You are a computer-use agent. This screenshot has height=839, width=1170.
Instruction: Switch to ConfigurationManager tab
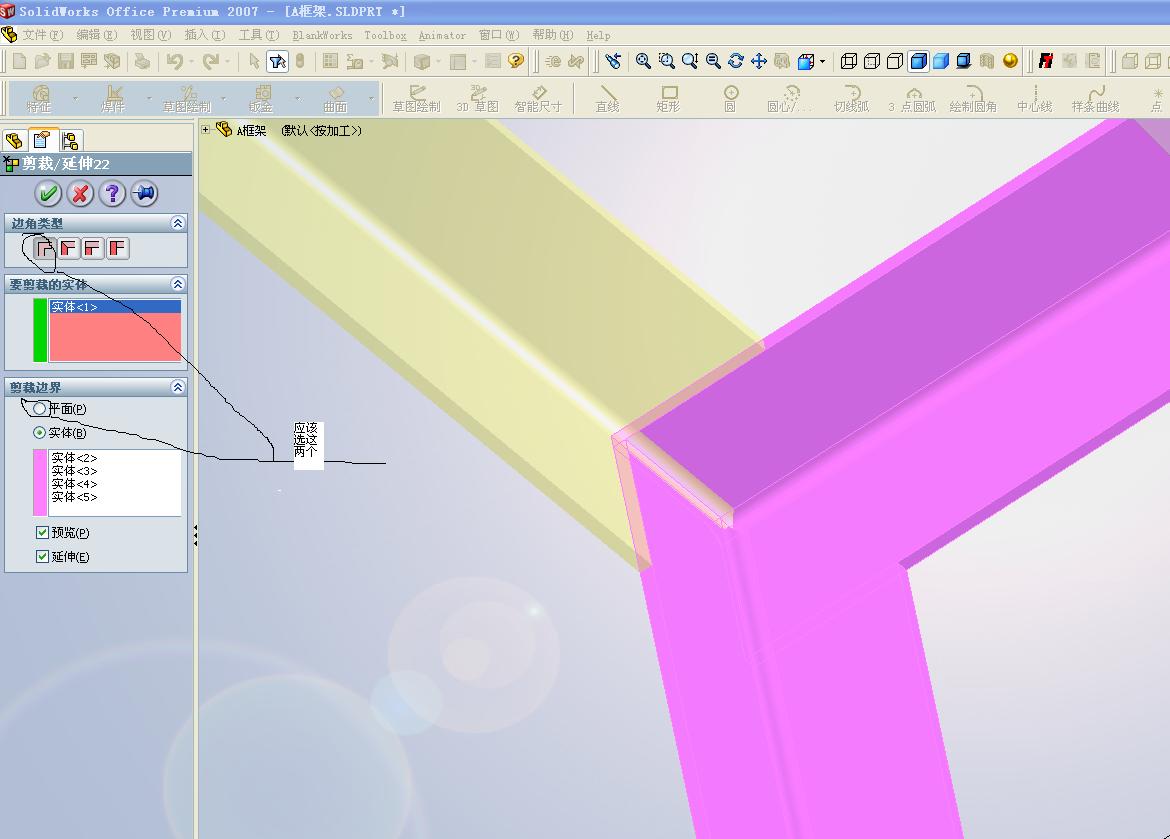coord(70,140)
